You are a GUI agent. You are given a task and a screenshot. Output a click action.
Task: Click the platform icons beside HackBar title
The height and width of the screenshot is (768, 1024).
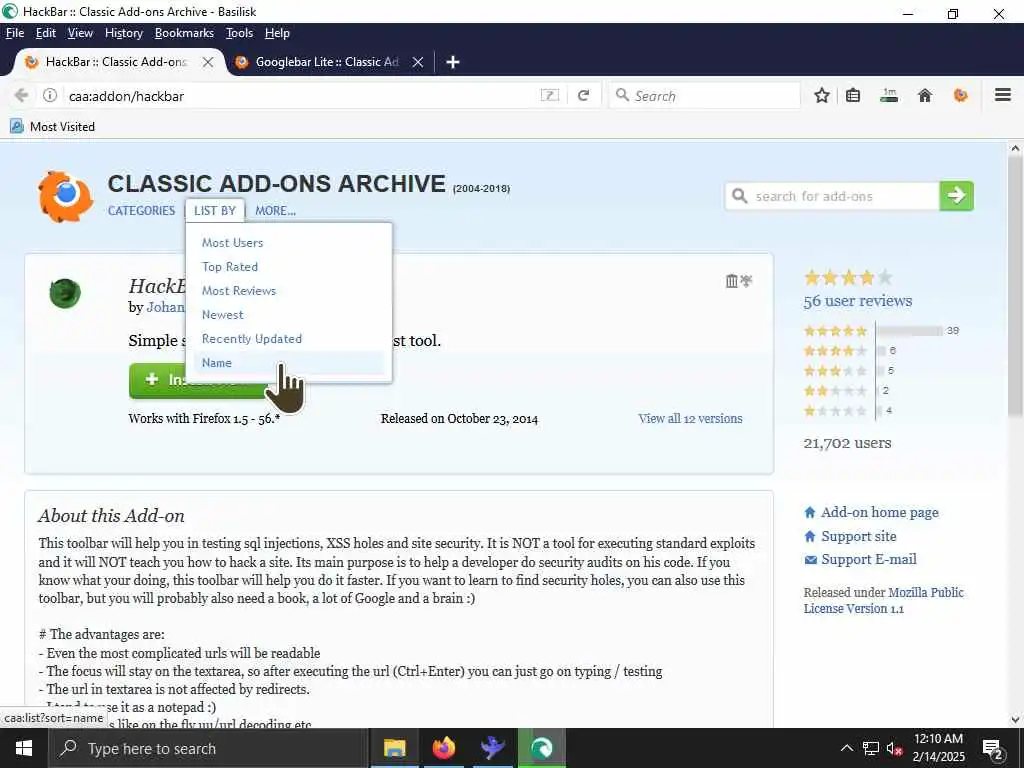(739, 281)
